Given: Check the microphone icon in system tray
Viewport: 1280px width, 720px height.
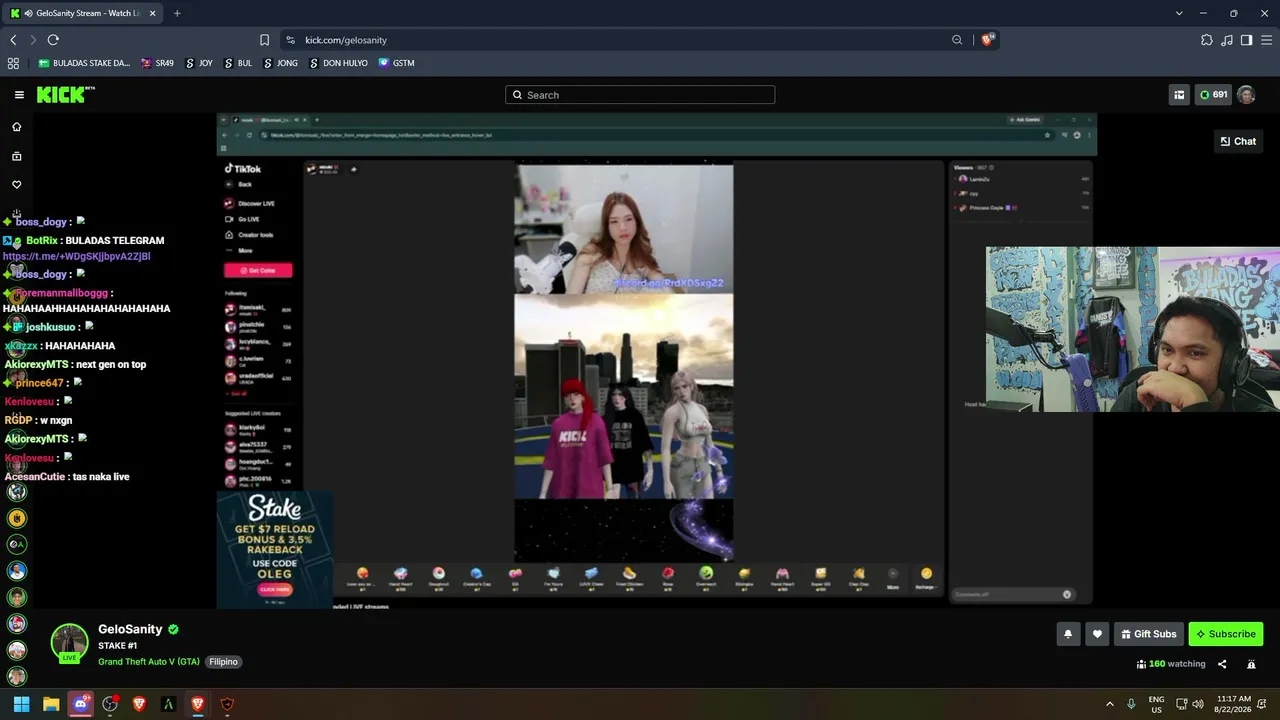Looking at the screenshot, I should [1131, 704].
